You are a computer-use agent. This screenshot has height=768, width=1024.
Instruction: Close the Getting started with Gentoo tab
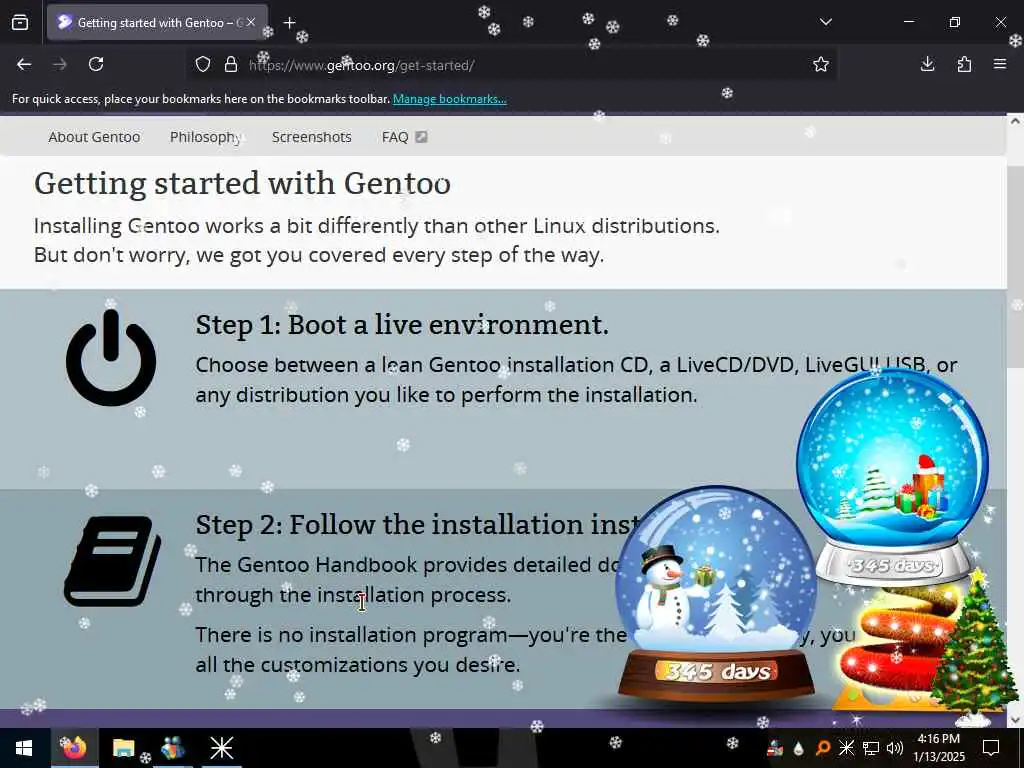tap(251, 23)
